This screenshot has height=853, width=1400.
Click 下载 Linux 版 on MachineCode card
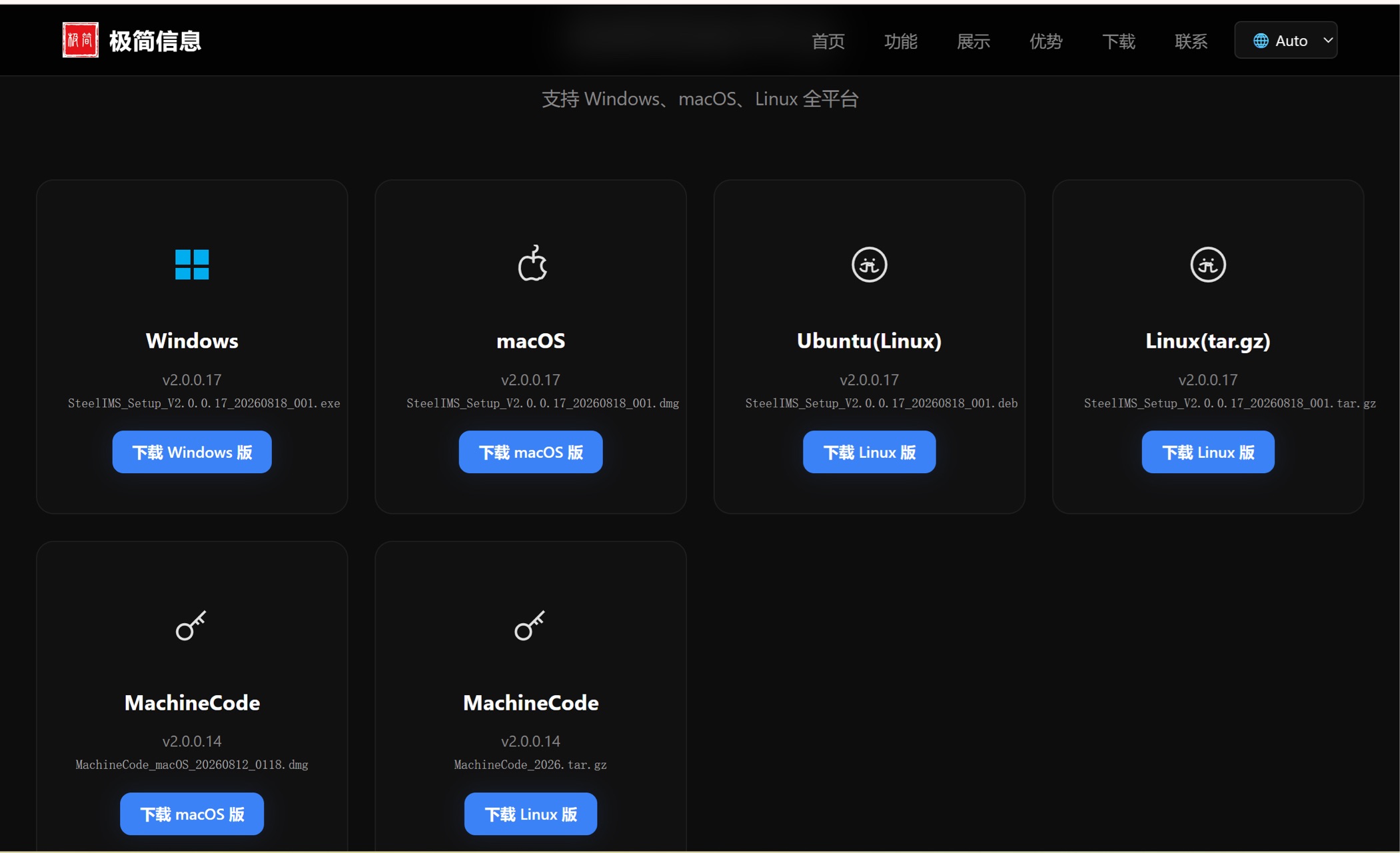[530, 814]
